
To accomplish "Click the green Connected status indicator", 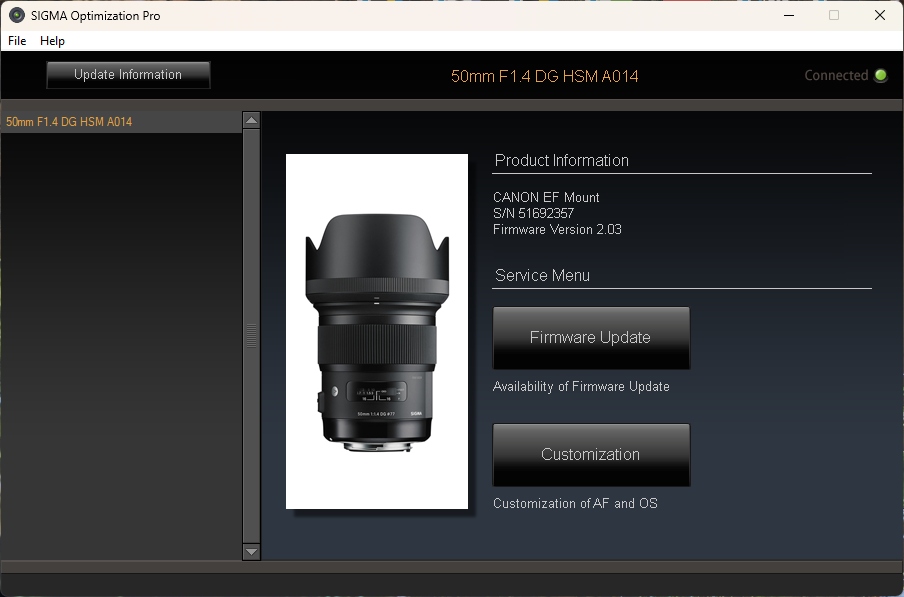I will [883, 75].
